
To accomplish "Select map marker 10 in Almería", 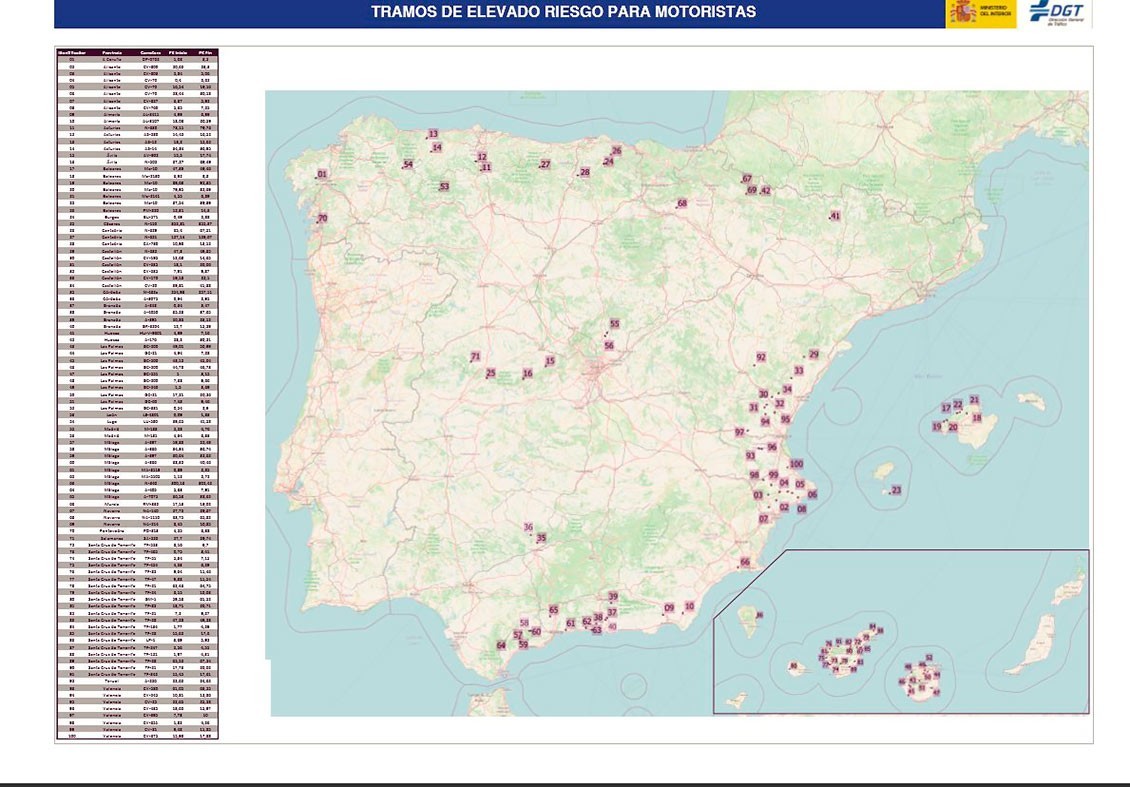I will point(690,607).
